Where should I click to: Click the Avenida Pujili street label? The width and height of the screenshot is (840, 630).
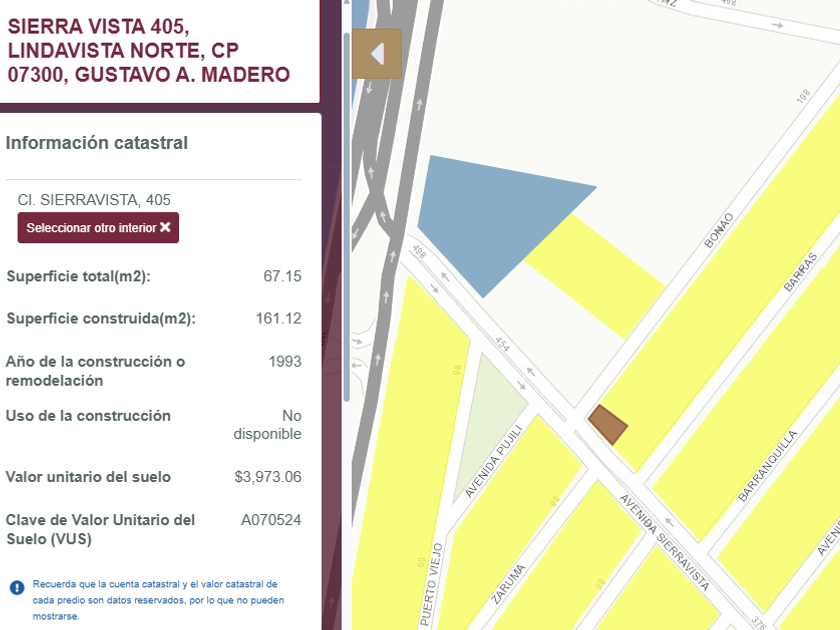point(493,461)
